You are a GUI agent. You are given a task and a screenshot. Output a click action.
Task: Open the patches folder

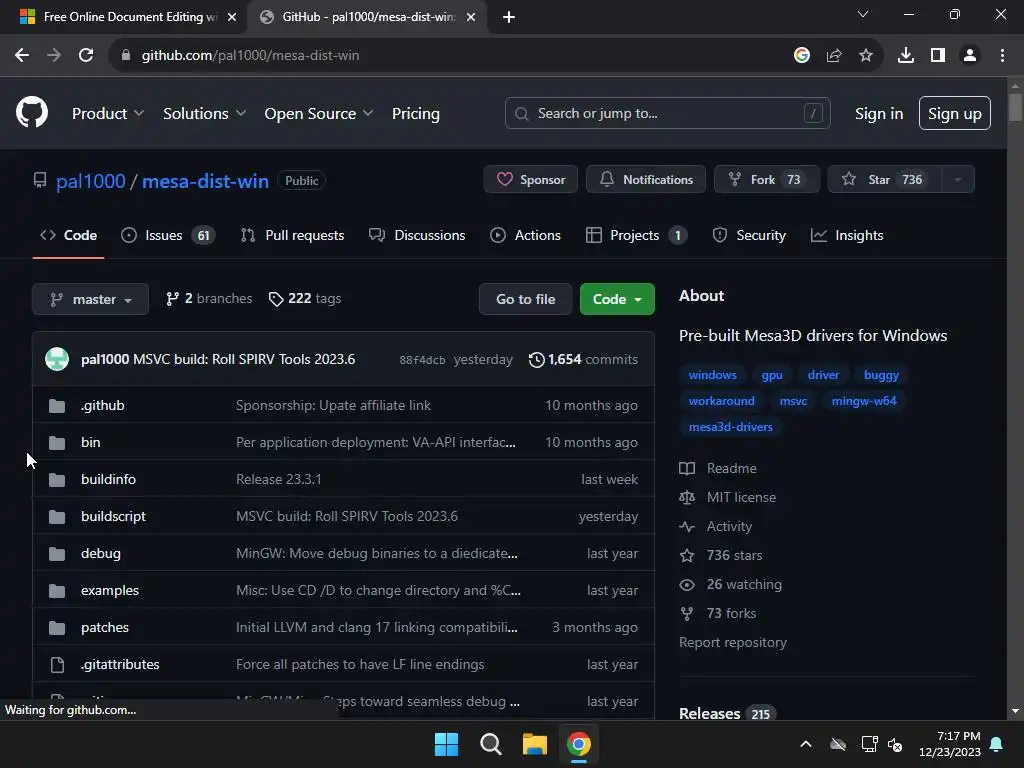pyautogui.click(x=104, y=627)
